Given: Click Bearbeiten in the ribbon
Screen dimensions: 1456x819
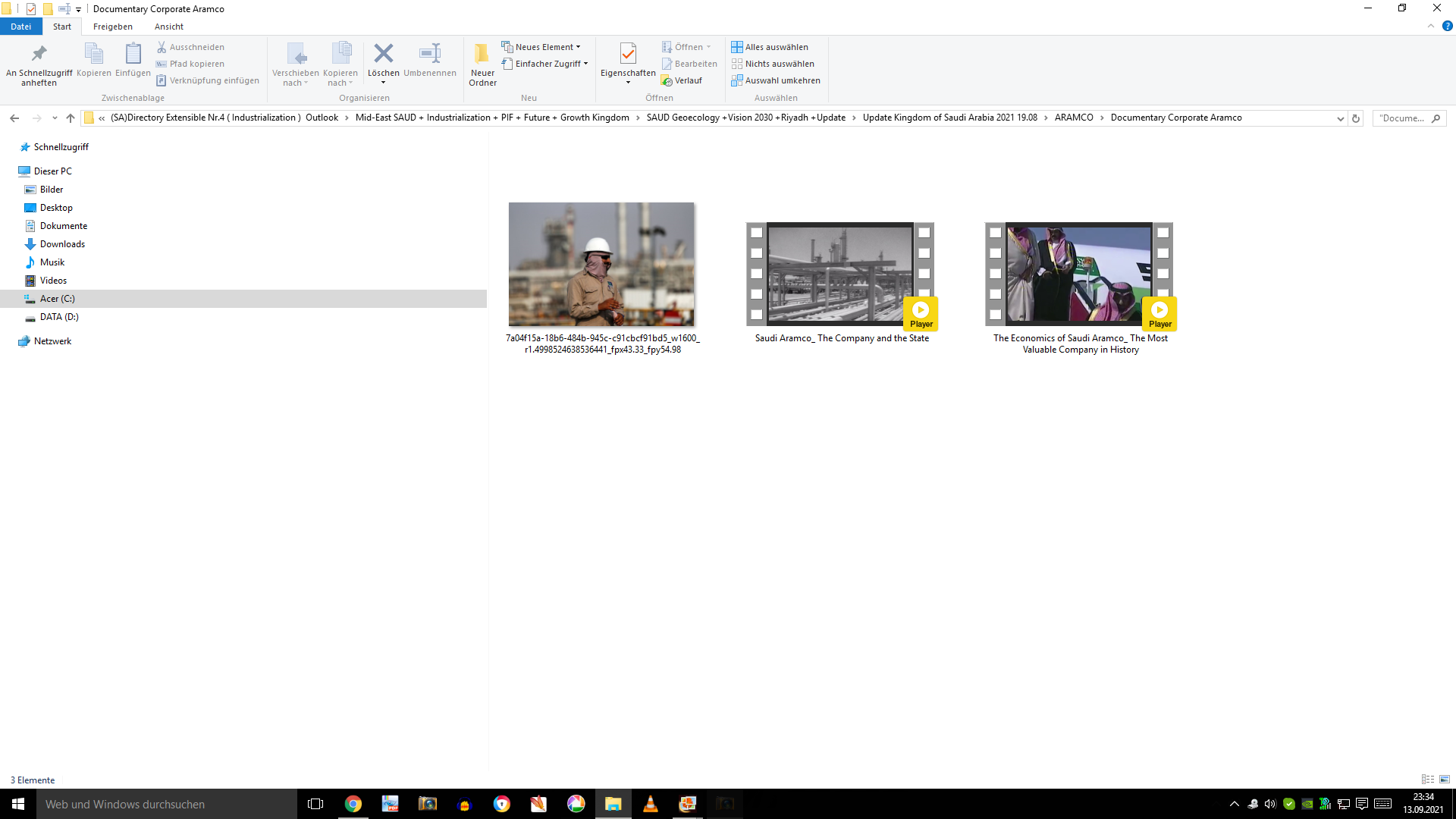Looking at the screenshot, I should (x=689, y=64).
